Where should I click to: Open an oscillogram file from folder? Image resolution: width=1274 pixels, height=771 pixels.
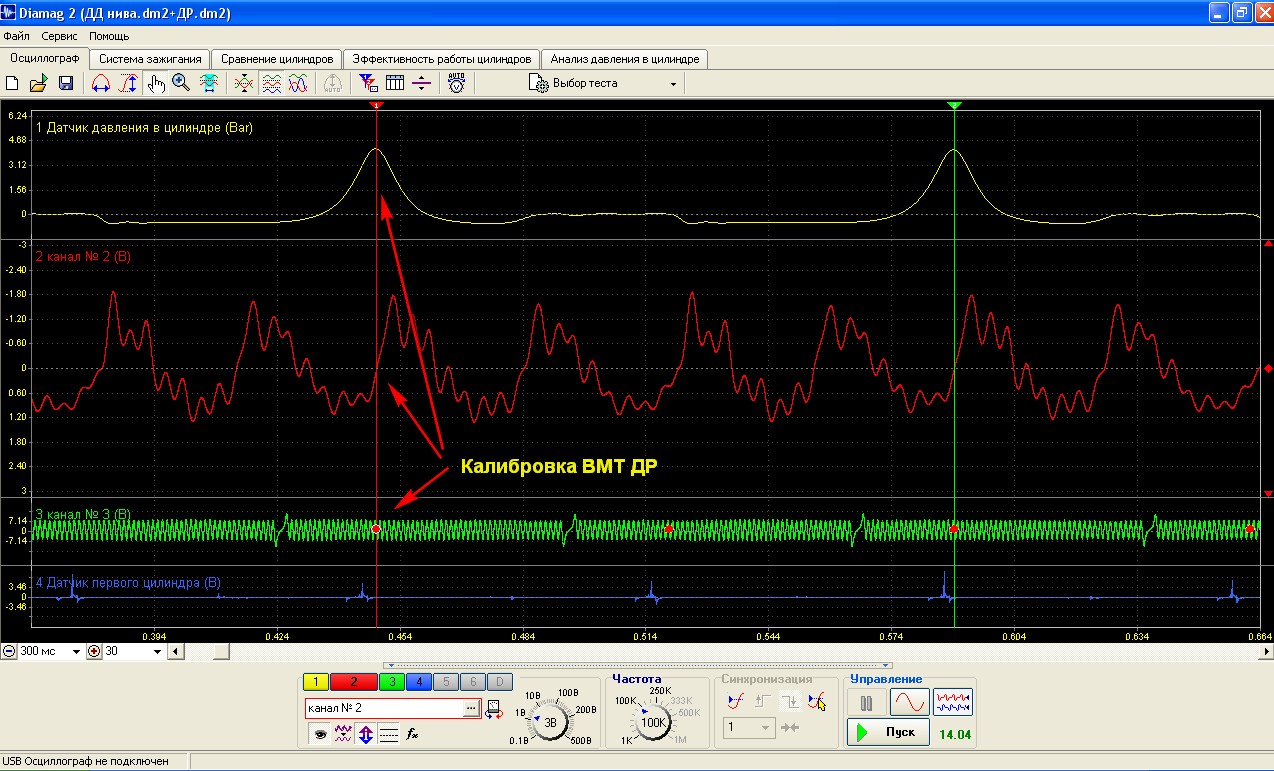tap(38, 84)
